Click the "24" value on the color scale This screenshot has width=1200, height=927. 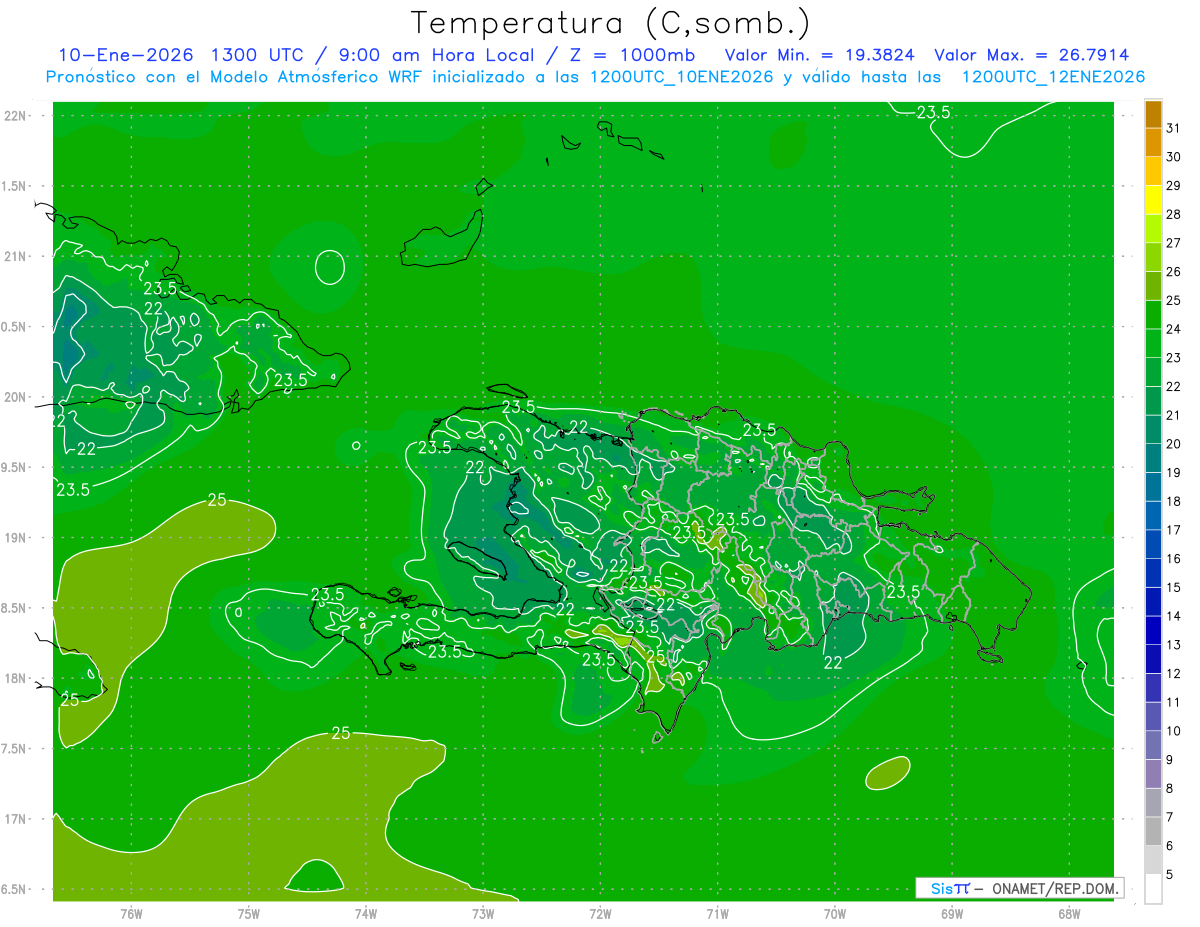(1173, 329)
